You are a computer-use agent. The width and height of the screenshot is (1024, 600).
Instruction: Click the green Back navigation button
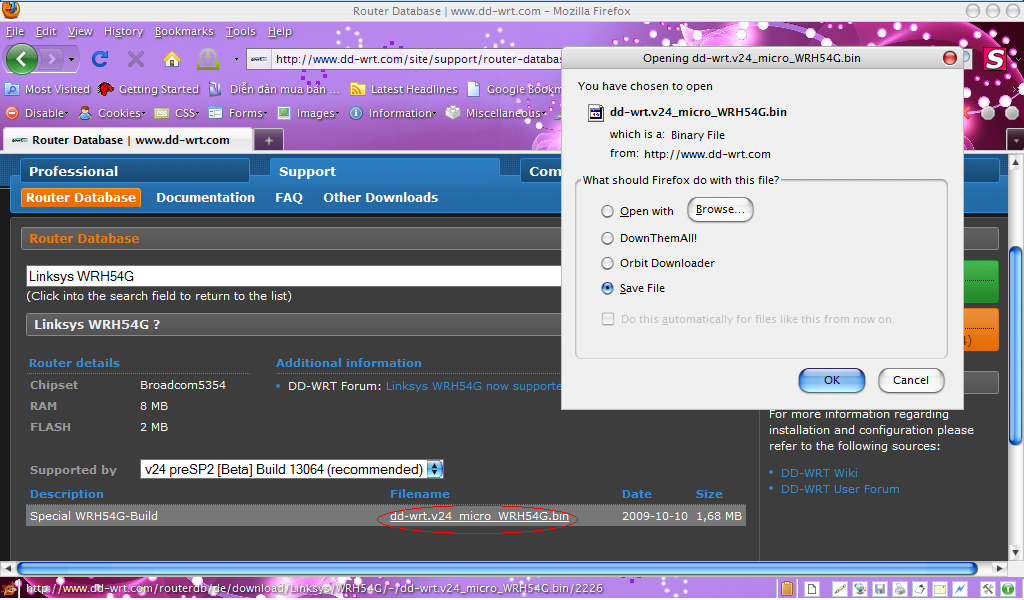pos(22,59)
